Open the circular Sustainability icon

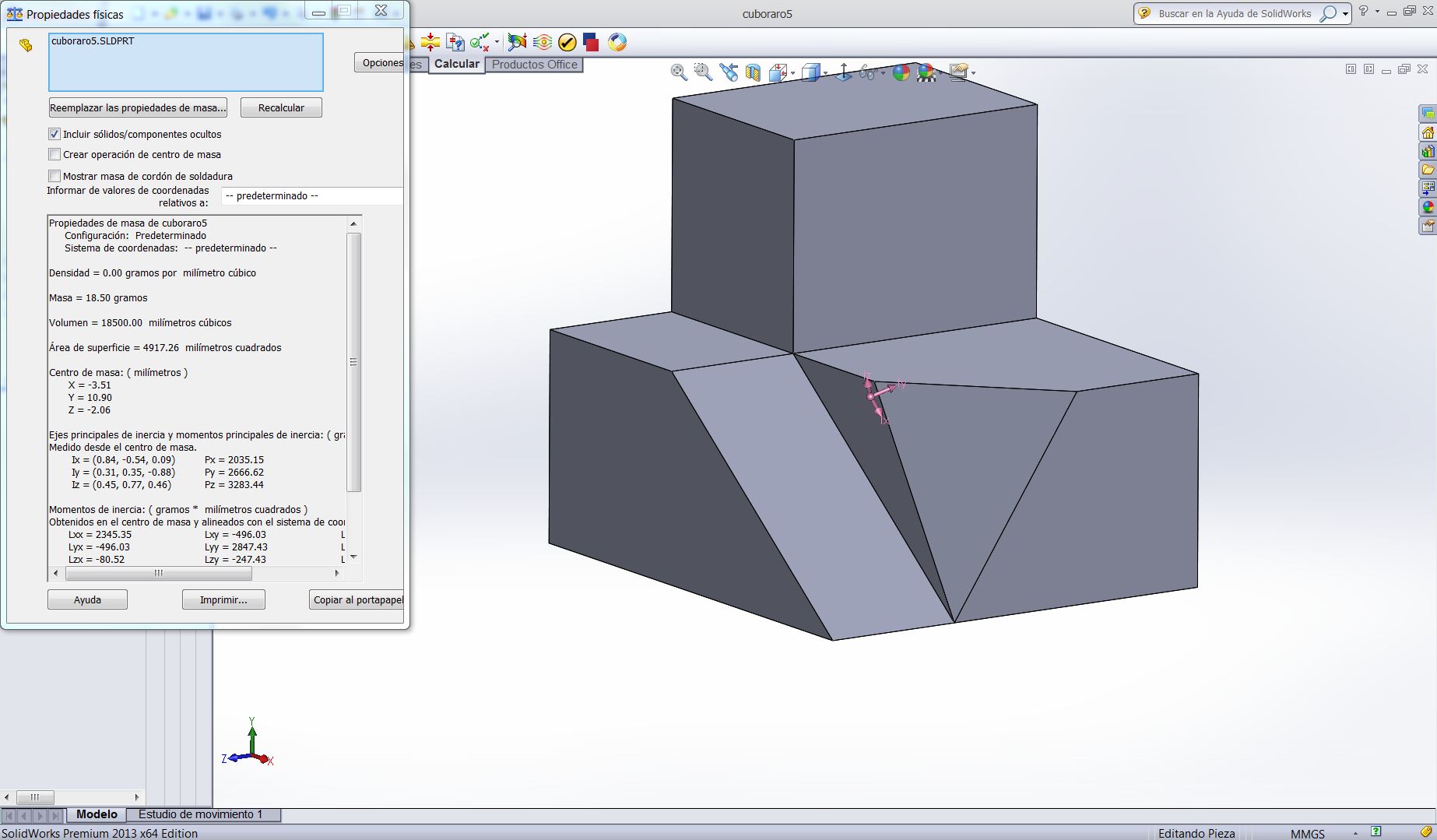[617, 42]
